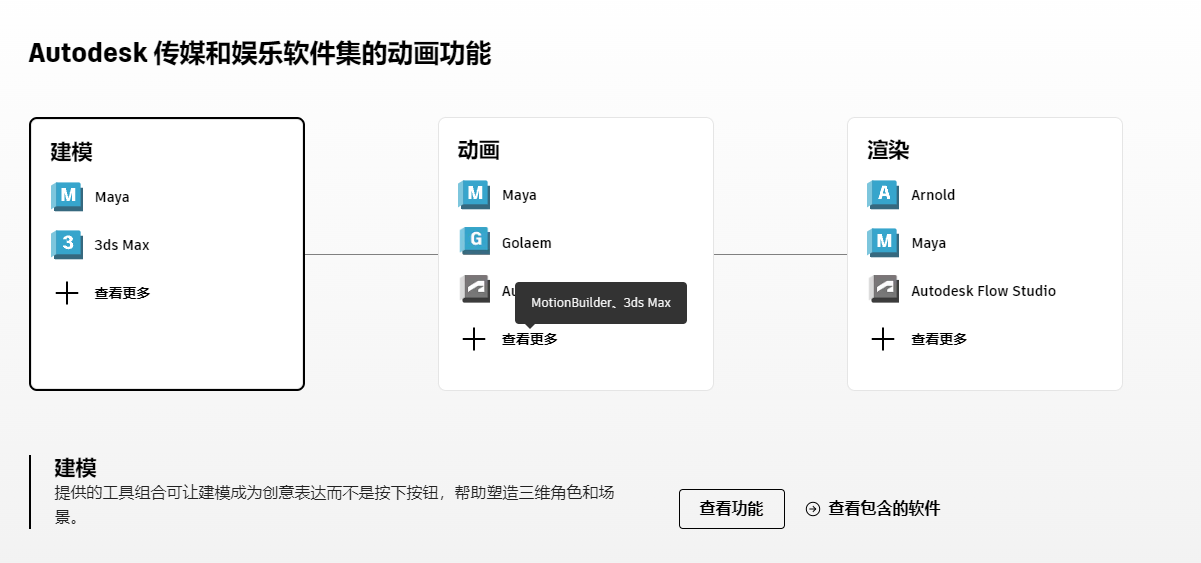The width and height of the screenshot is (1201, 563).
Task: Click the Flow Studio icon in 动画 card
Action: [474, 290]
